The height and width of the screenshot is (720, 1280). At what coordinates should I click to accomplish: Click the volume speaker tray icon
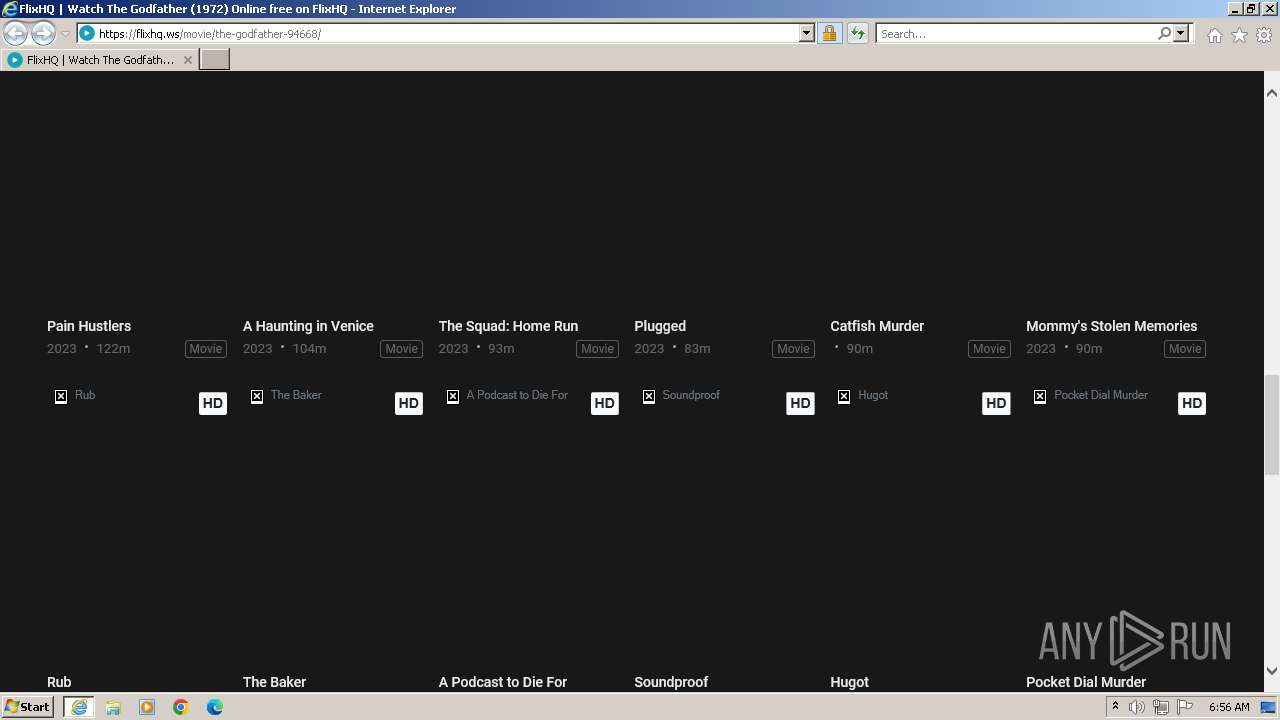pos(1137,707)
